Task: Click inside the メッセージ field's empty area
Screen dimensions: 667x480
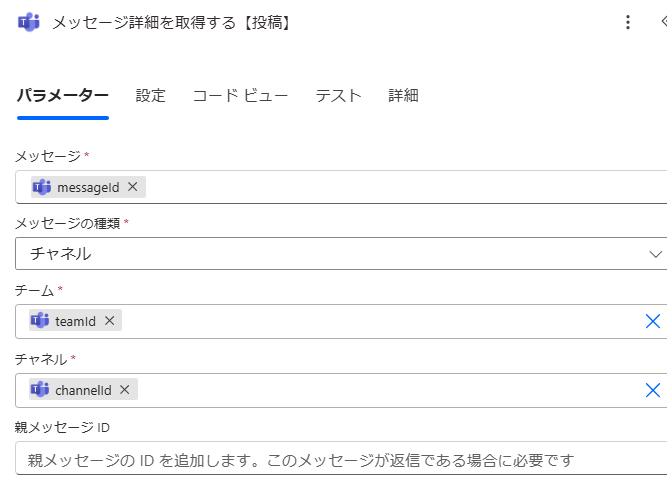Action: [400, 187]
